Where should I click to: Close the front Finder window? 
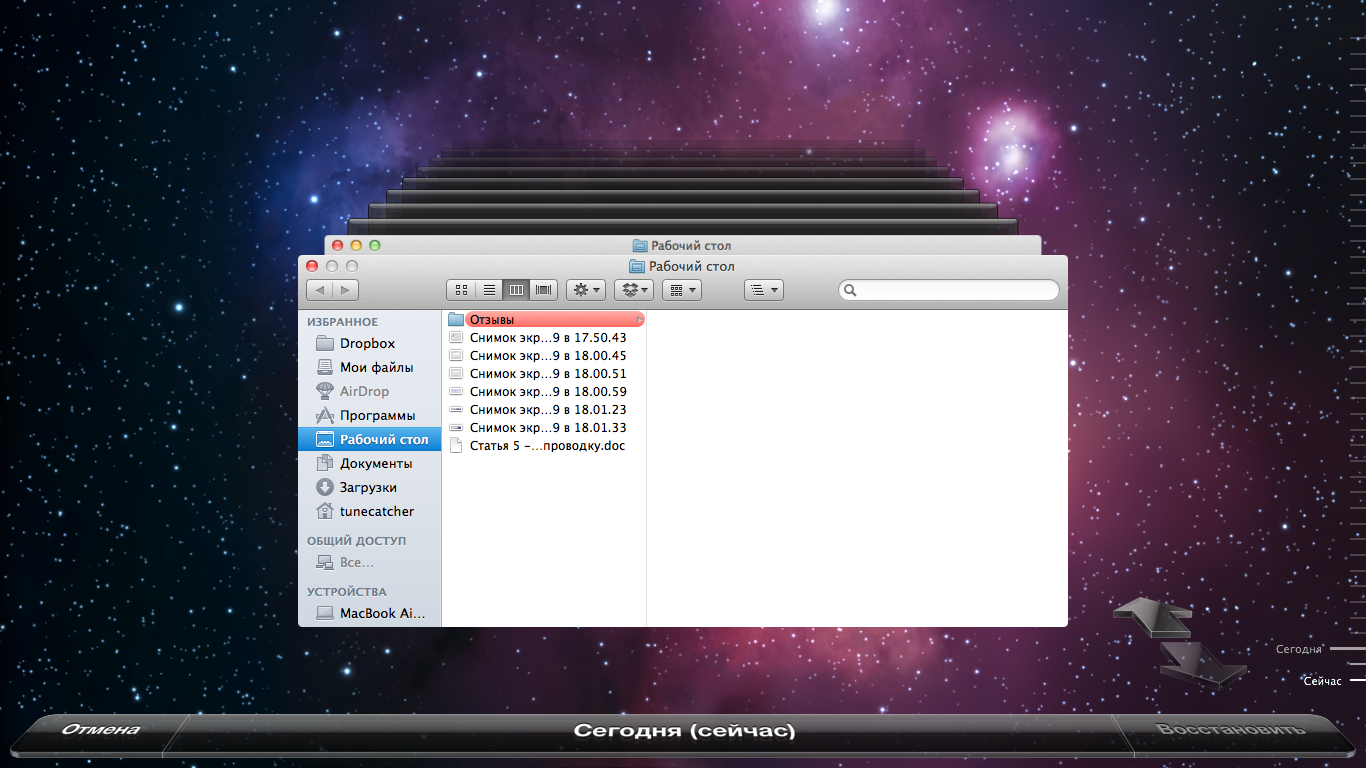click(x=312, y=266)
